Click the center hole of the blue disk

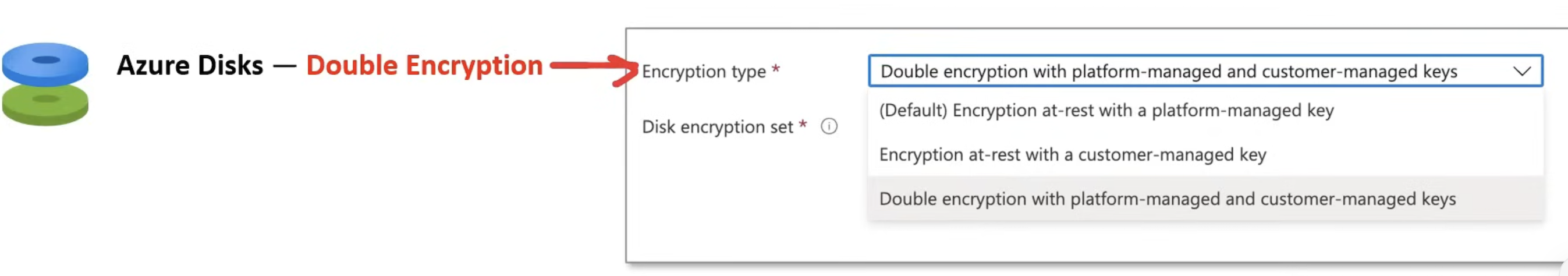[x=45, y=60]
